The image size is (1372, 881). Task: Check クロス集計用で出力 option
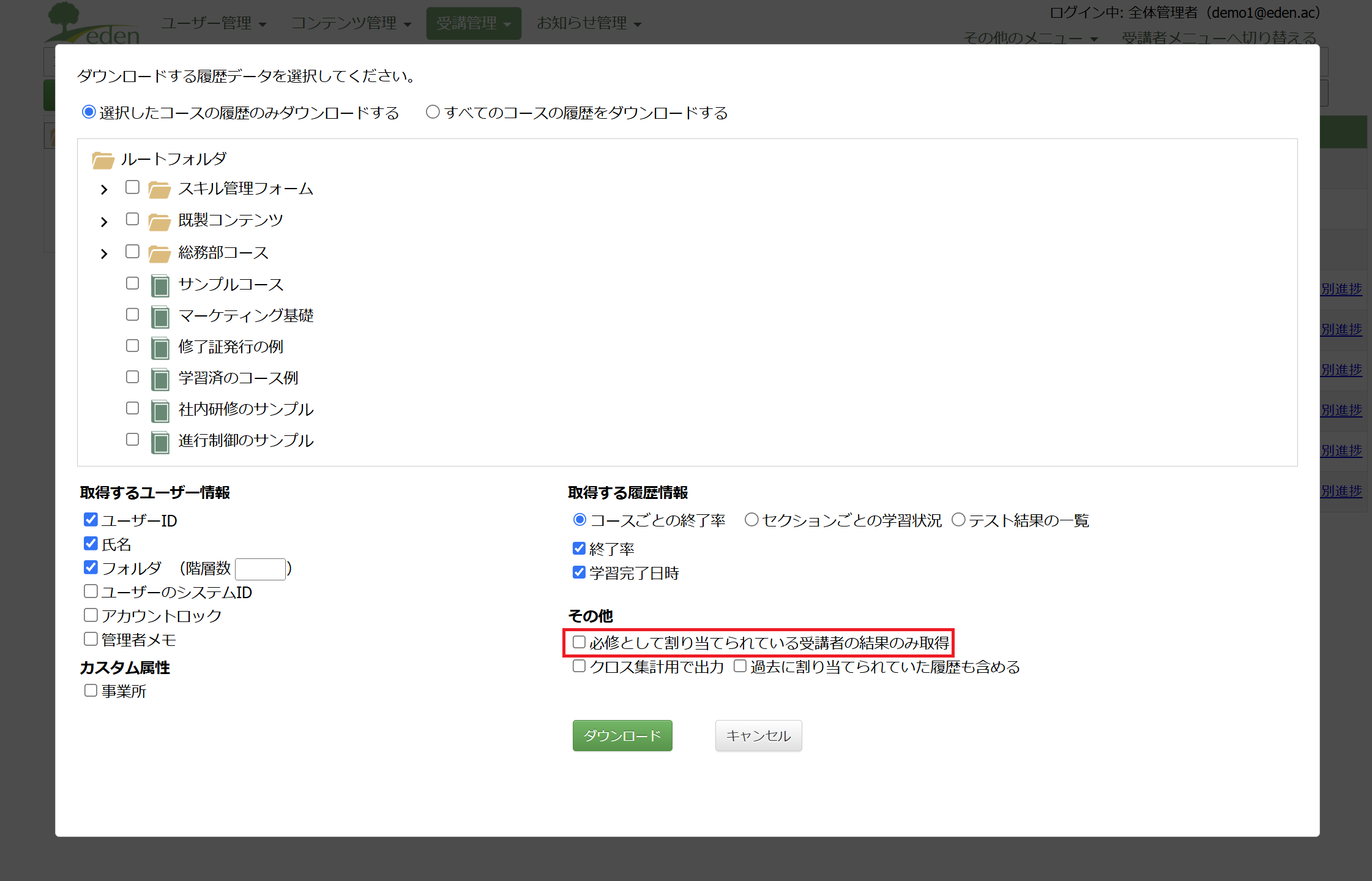tap(579, 666)
